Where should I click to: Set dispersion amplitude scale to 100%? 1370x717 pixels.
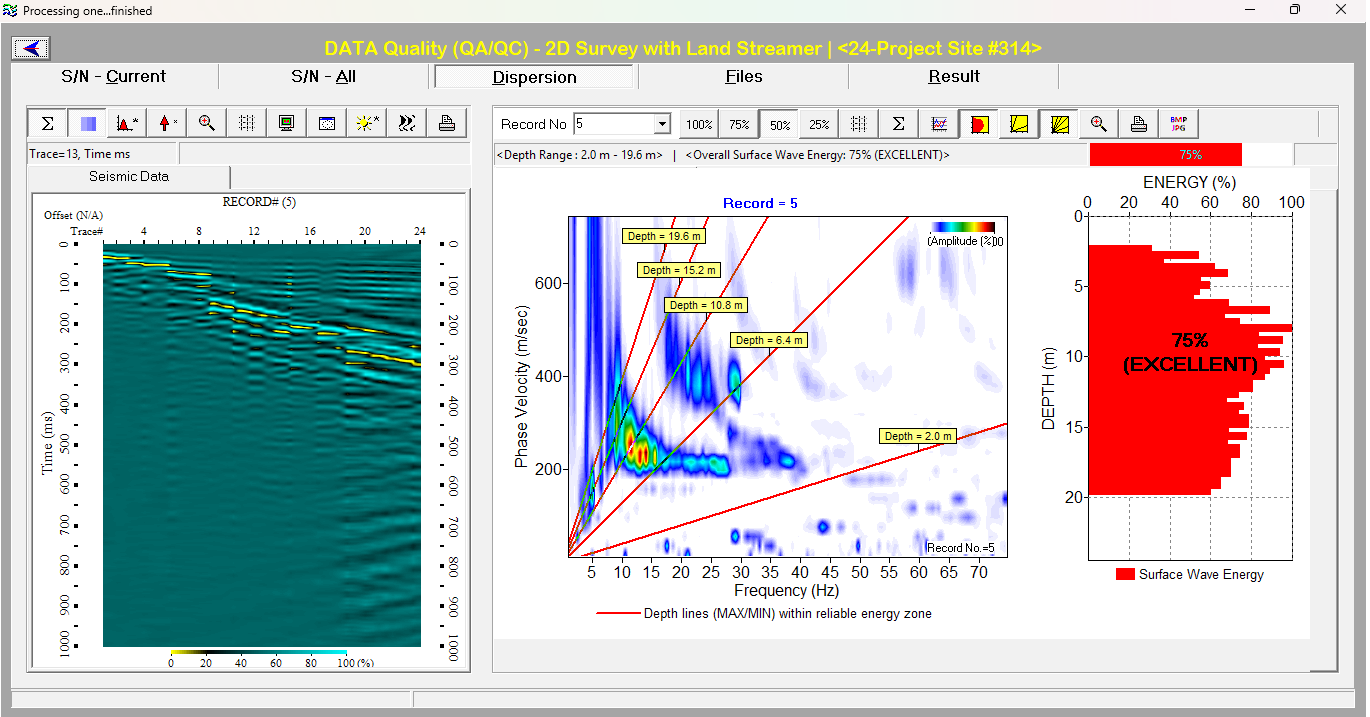tap(699, 124)
